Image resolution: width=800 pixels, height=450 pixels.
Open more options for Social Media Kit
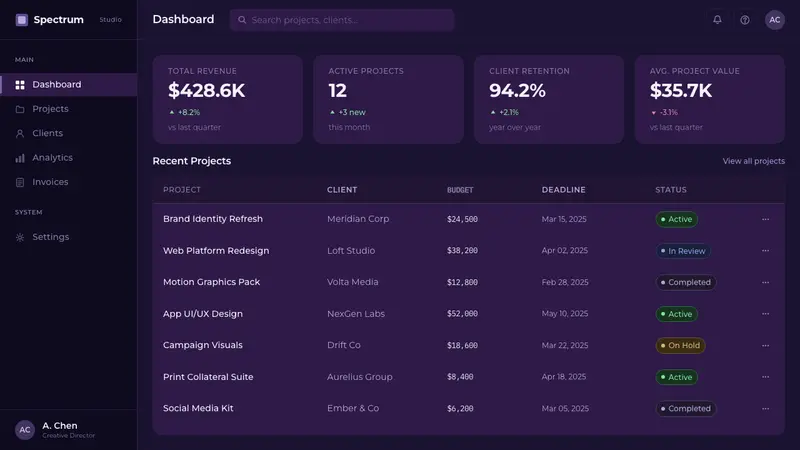pos(765,409)
